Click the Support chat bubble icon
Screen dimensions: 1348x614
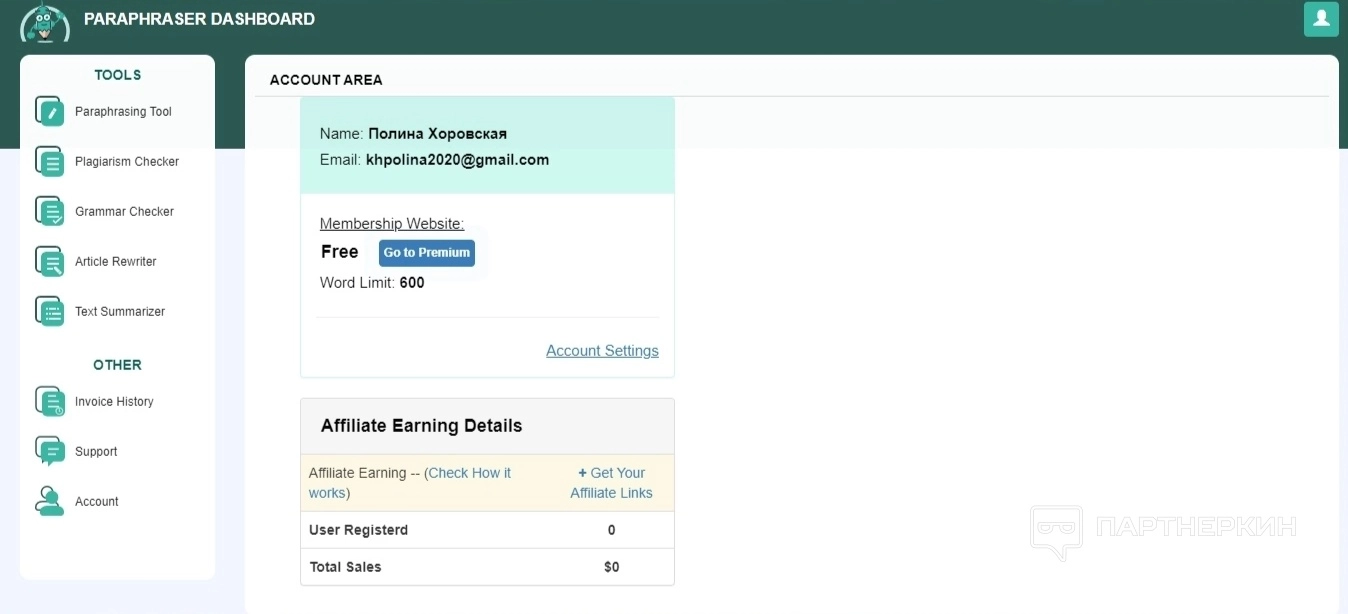pos(50,451)
